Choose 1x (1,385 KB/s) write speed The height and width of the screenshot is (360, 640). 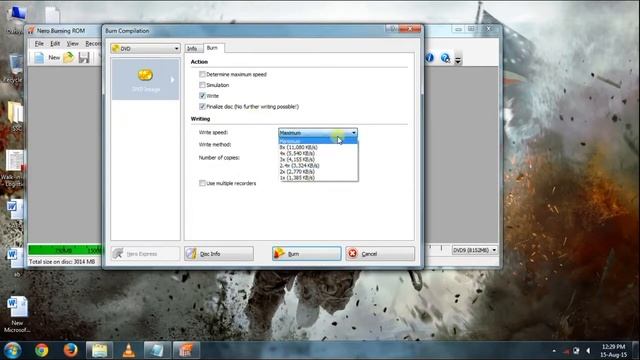point(318,178)
